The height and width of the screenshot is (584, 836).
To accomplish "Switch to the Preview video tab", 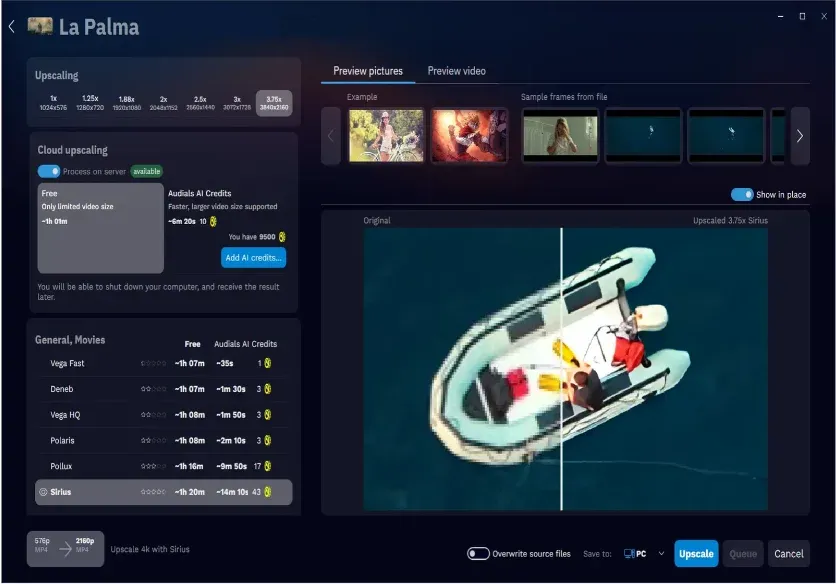I will click(456, 71).
